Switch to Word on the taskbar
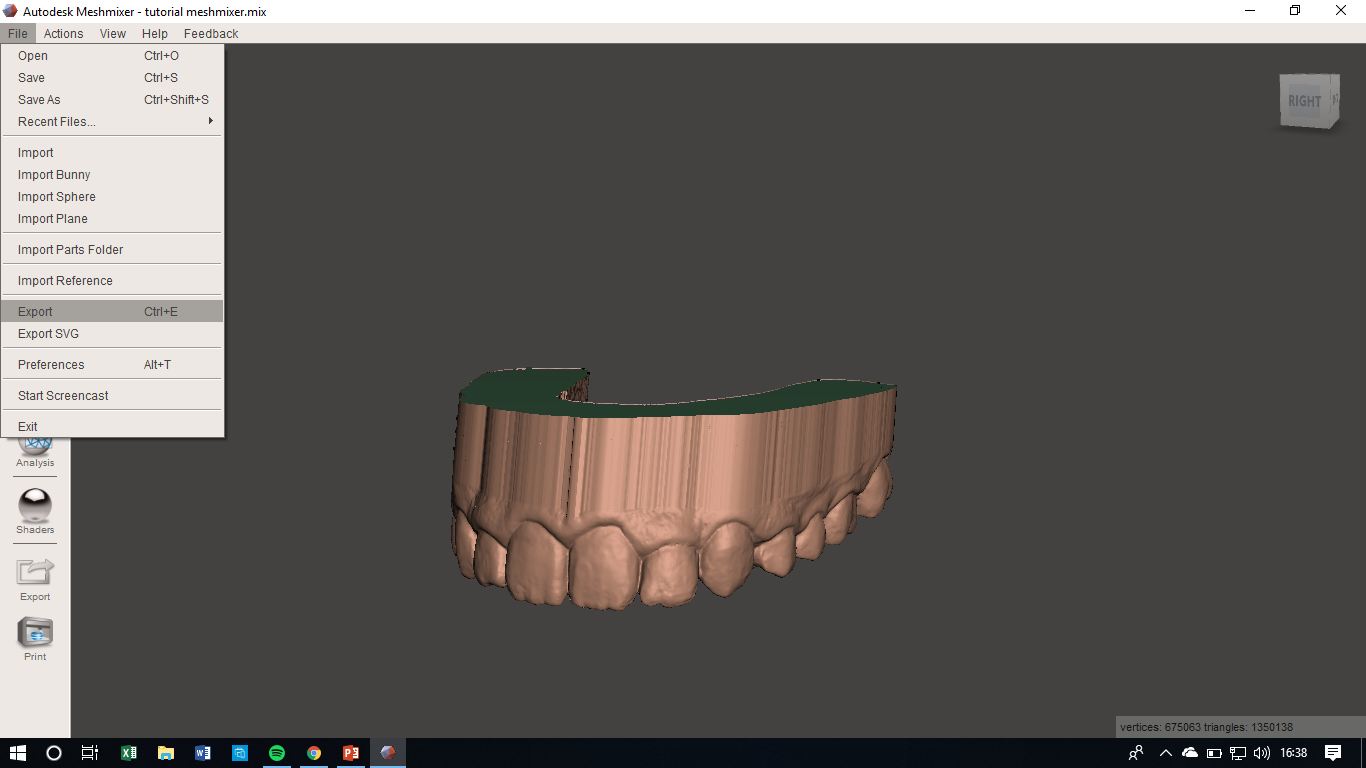The image size is (1366, 768). 203,753
